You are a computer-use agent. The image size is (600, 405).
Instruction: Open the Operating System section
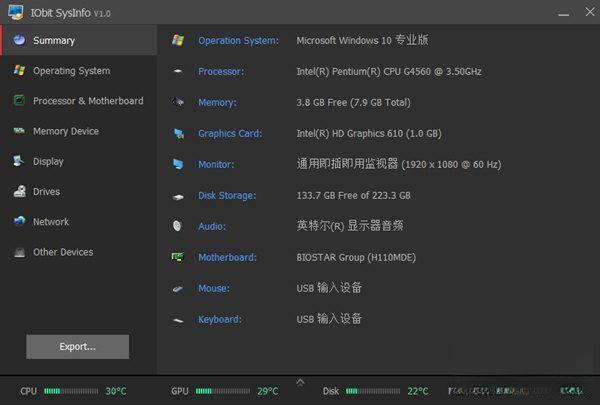[78, 70]
